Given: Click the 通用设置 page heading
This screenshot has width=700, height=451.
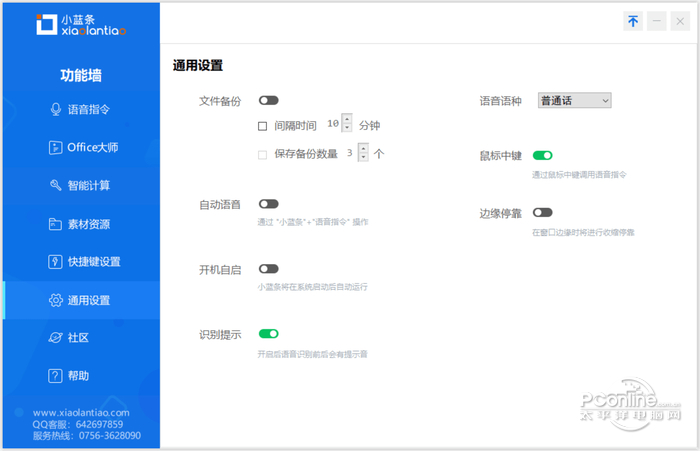Looking at the screenshot, I should (x=198, y=66).
